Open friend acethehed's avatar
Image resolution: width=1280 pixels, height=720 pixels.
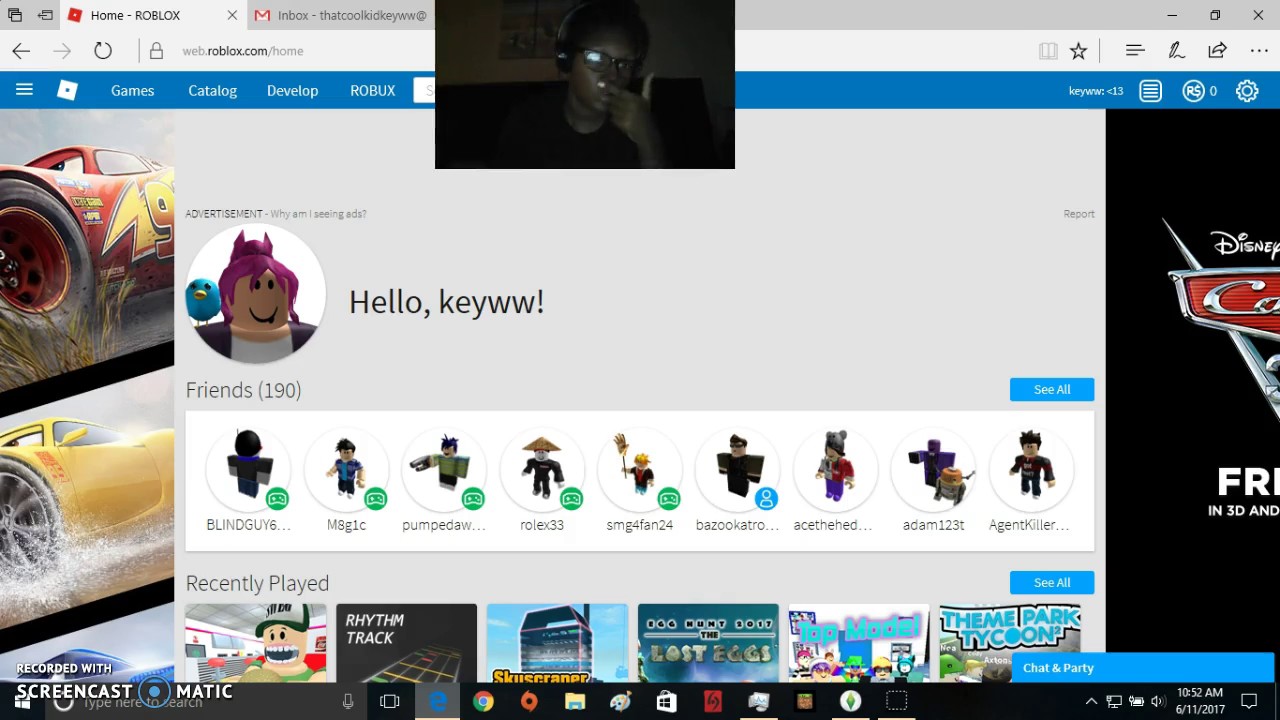point(835,469)
